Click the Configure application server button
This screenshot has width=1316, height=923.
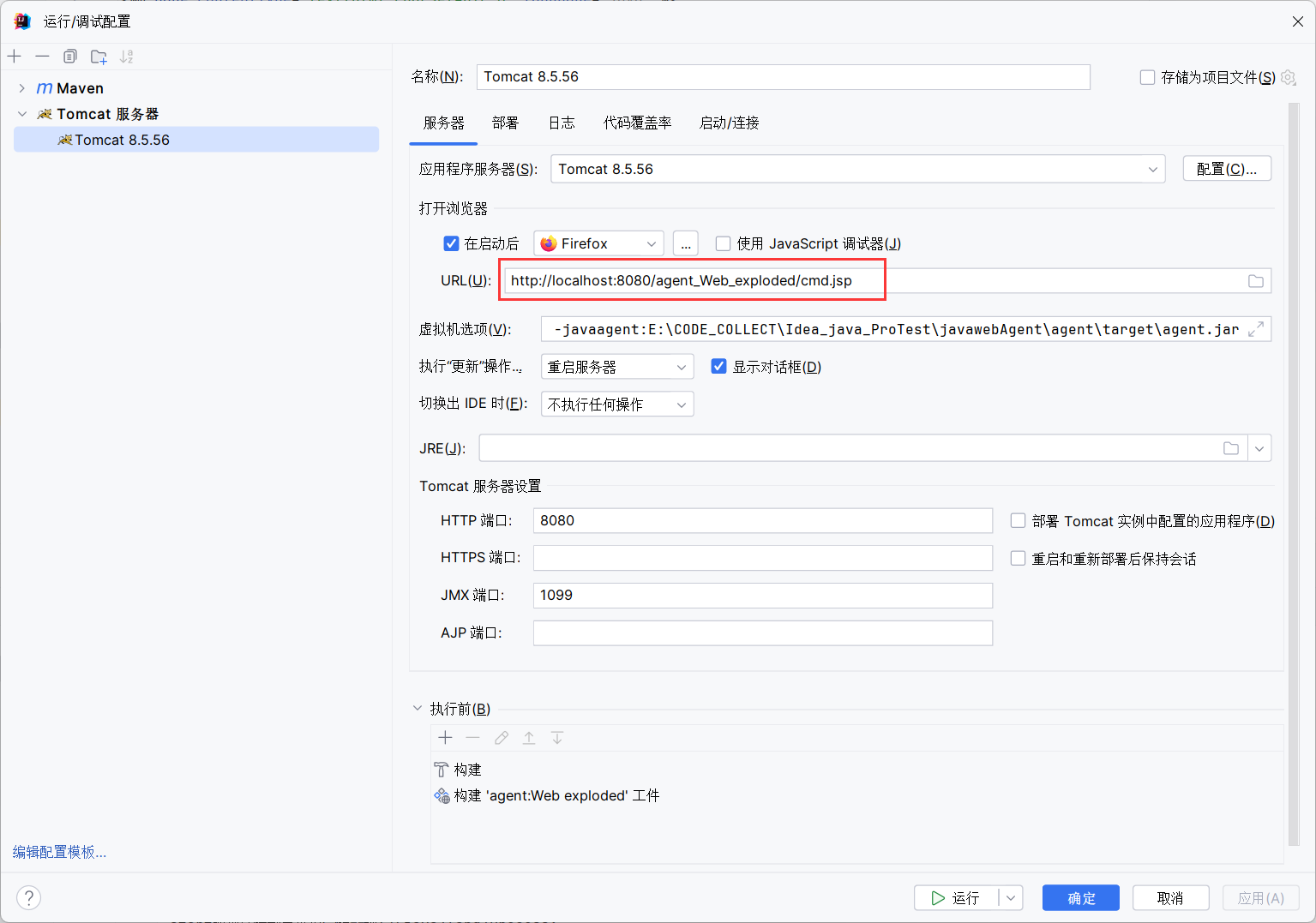tap(1227, 169)
